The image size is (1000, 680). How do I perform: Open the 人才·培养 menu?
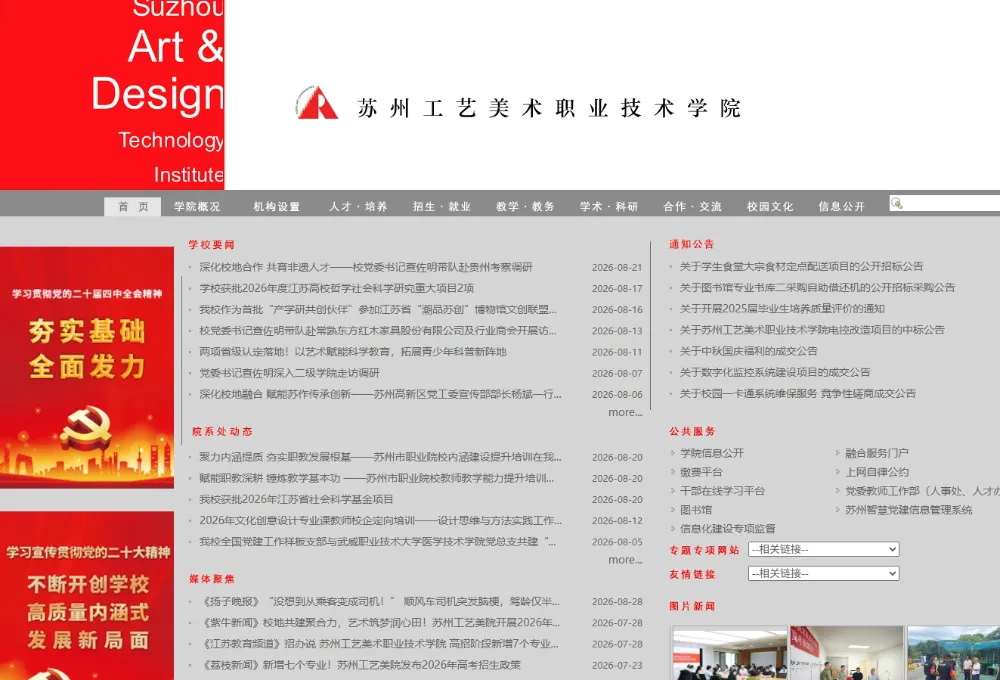[x=358, y=206]
